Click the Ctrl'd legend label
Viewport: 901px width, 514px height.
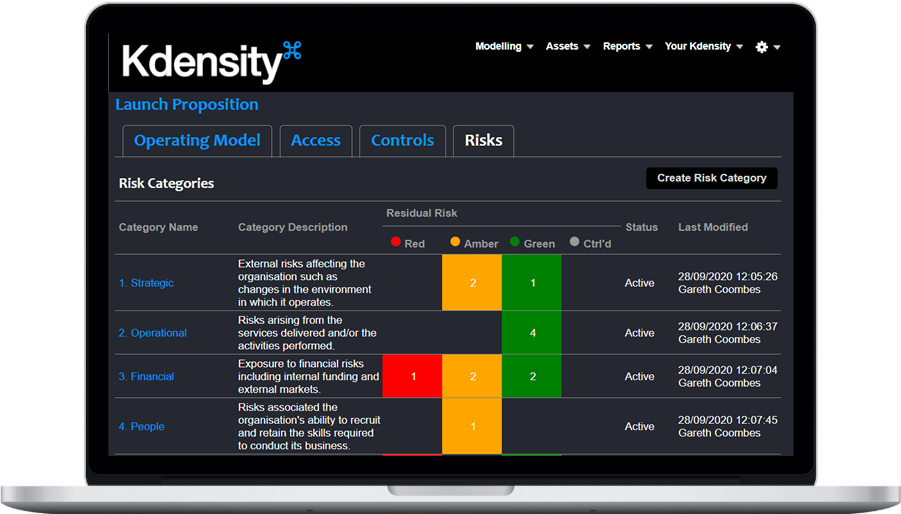pos(597,244)
